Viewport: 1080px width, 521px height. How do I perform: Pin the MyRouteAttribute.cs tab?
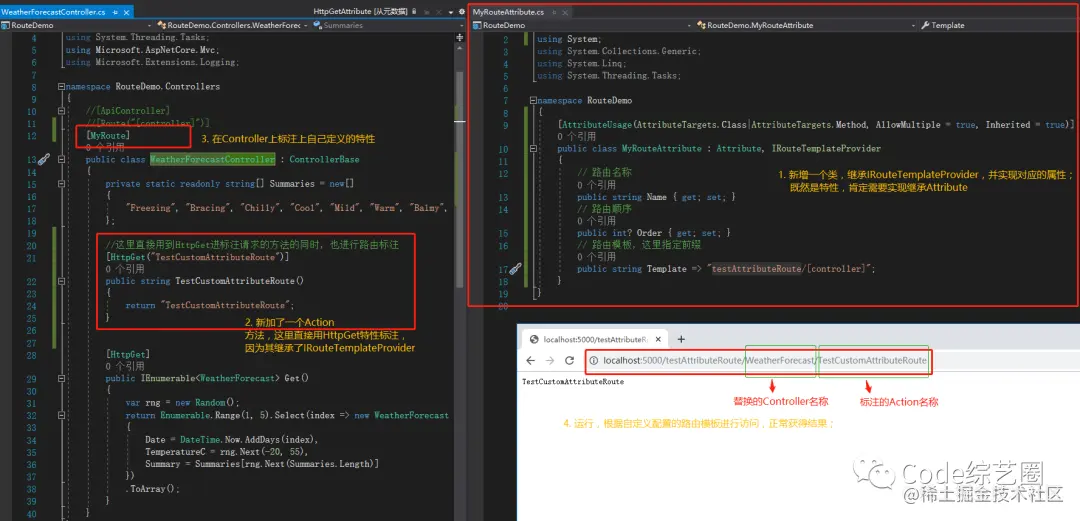click(553, 12)
